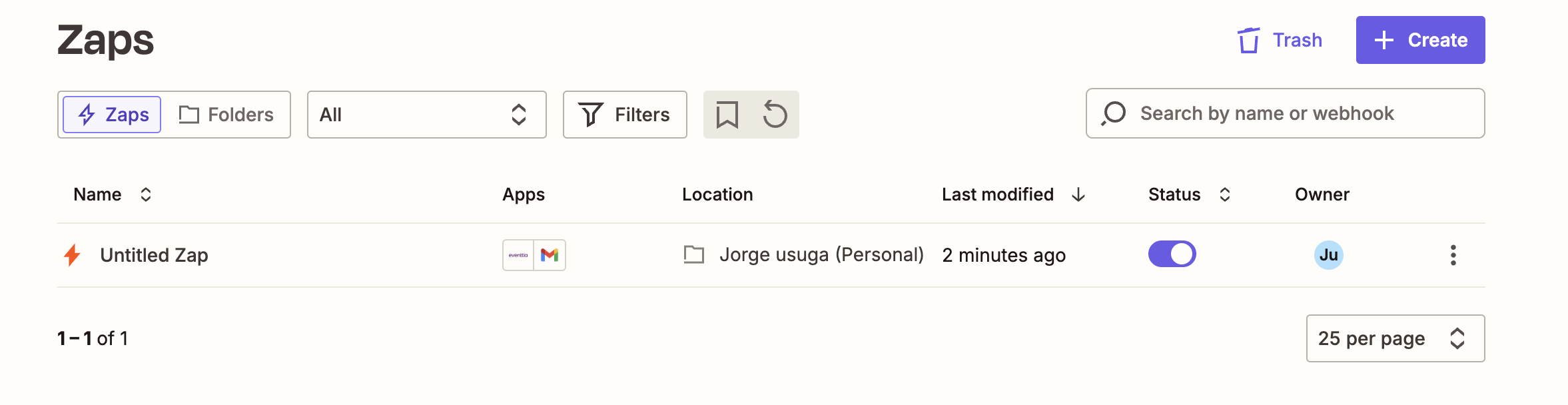Open the Untitled Zap name link
The height and width of the screenshot is (405, 1568).
pyautogui.click(x=154, y=255)
